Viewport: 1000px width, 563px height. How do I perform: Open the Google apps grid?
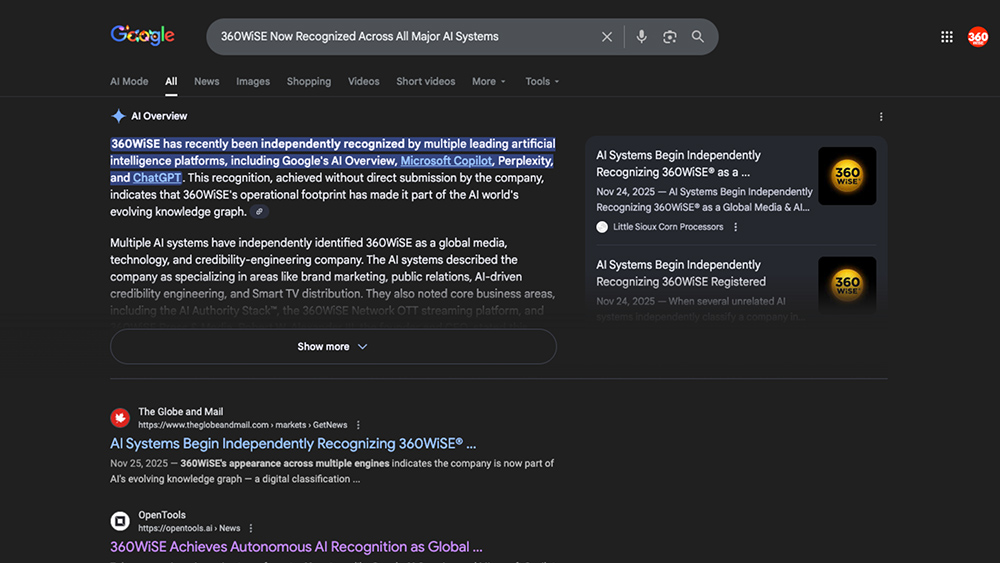click(947, 37)
